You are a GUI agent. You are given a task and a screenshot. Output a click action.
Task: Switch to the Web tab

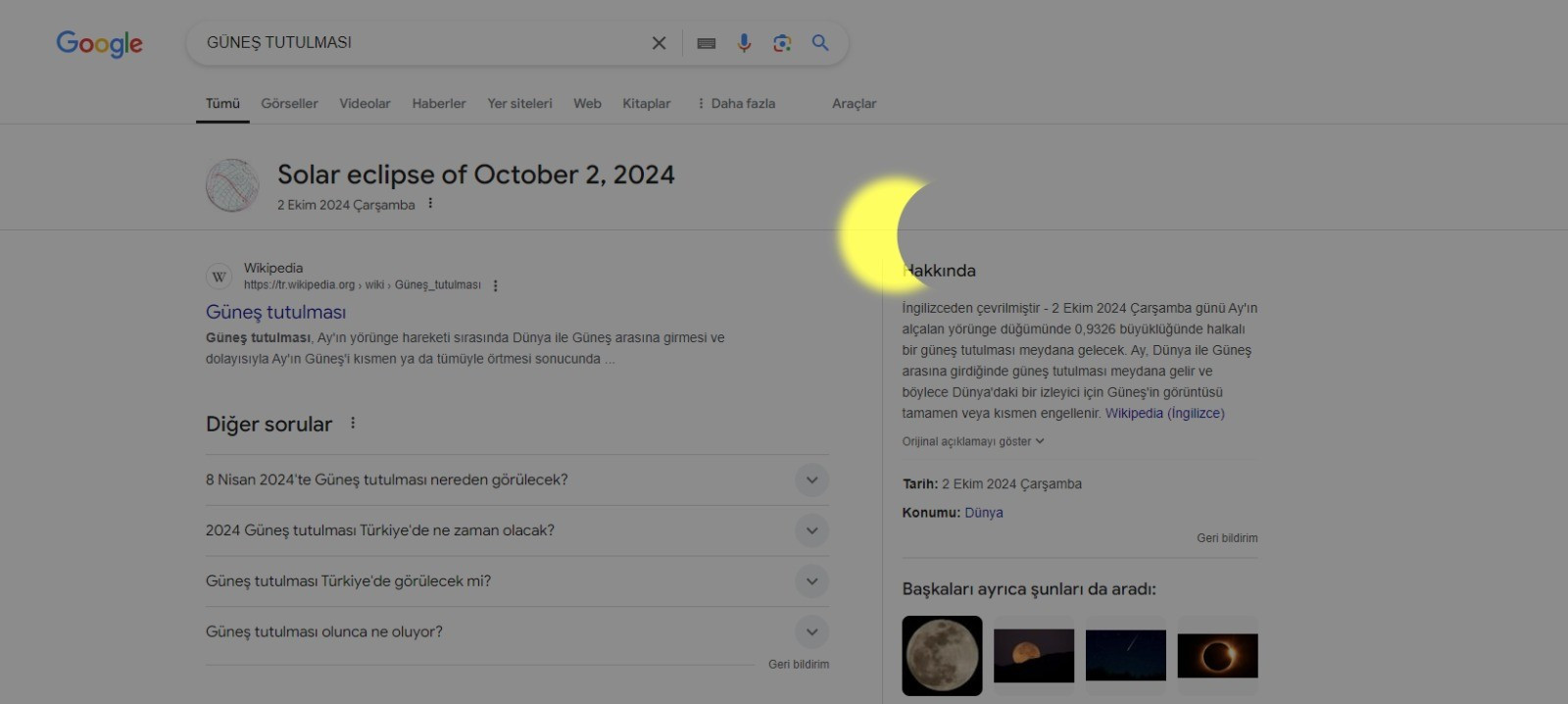pos(588,103)
